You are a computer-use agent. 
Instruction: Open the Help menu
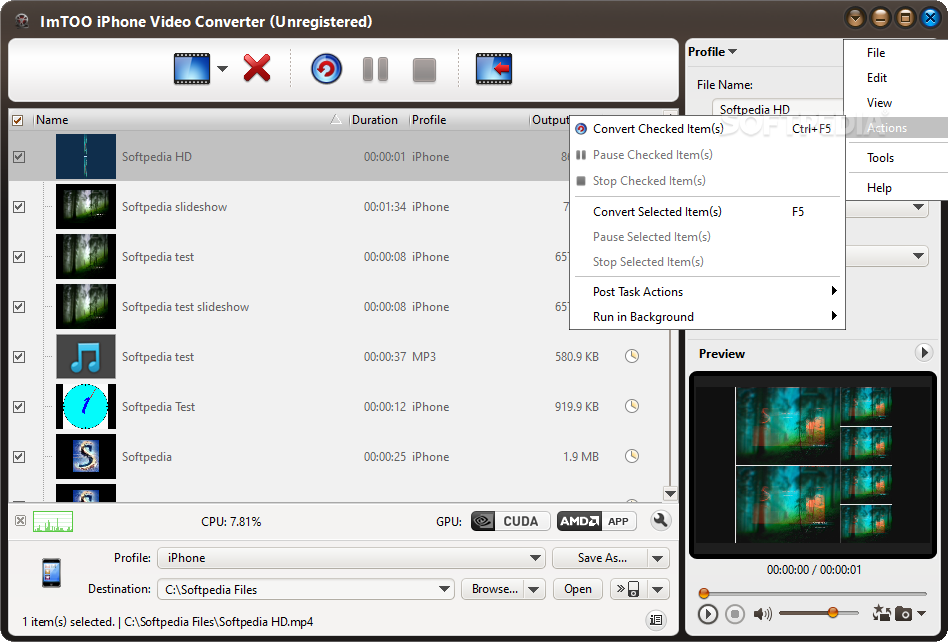click(879, 188)
